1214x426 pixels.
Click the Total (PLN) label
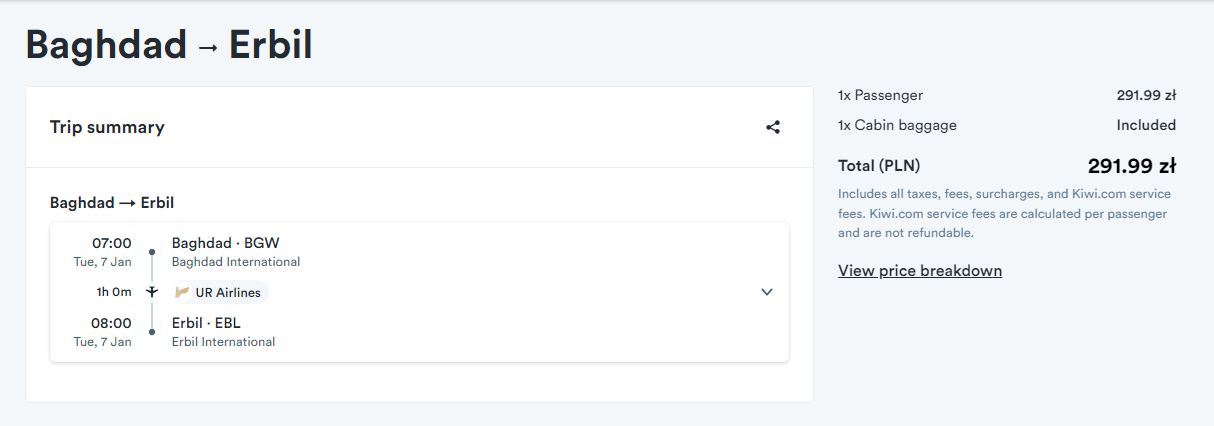(x=879, y=166)
